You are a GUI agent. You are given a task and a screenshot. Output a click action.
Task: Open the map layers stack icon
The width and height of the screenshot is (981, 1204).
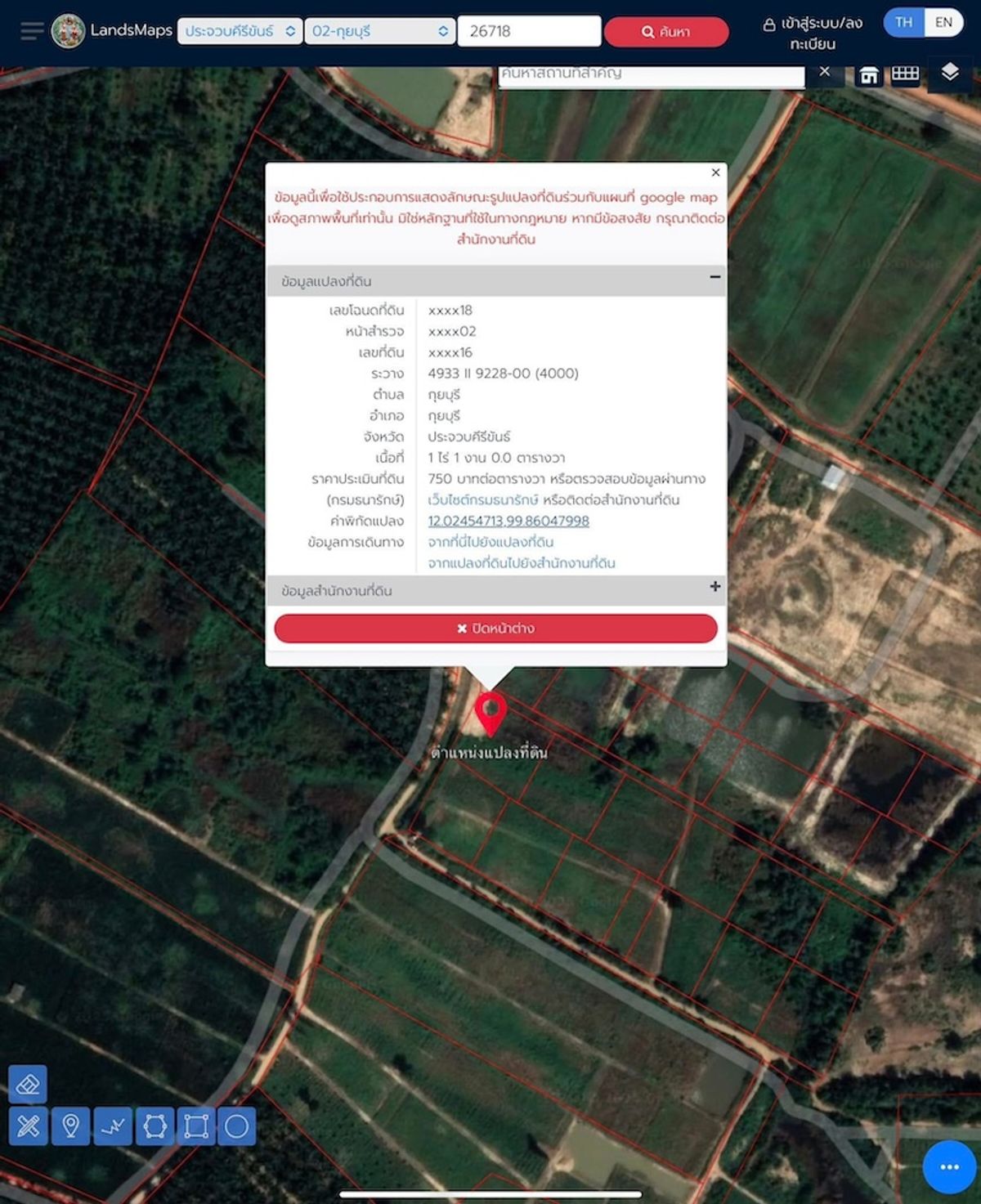[x=949, y=73]
